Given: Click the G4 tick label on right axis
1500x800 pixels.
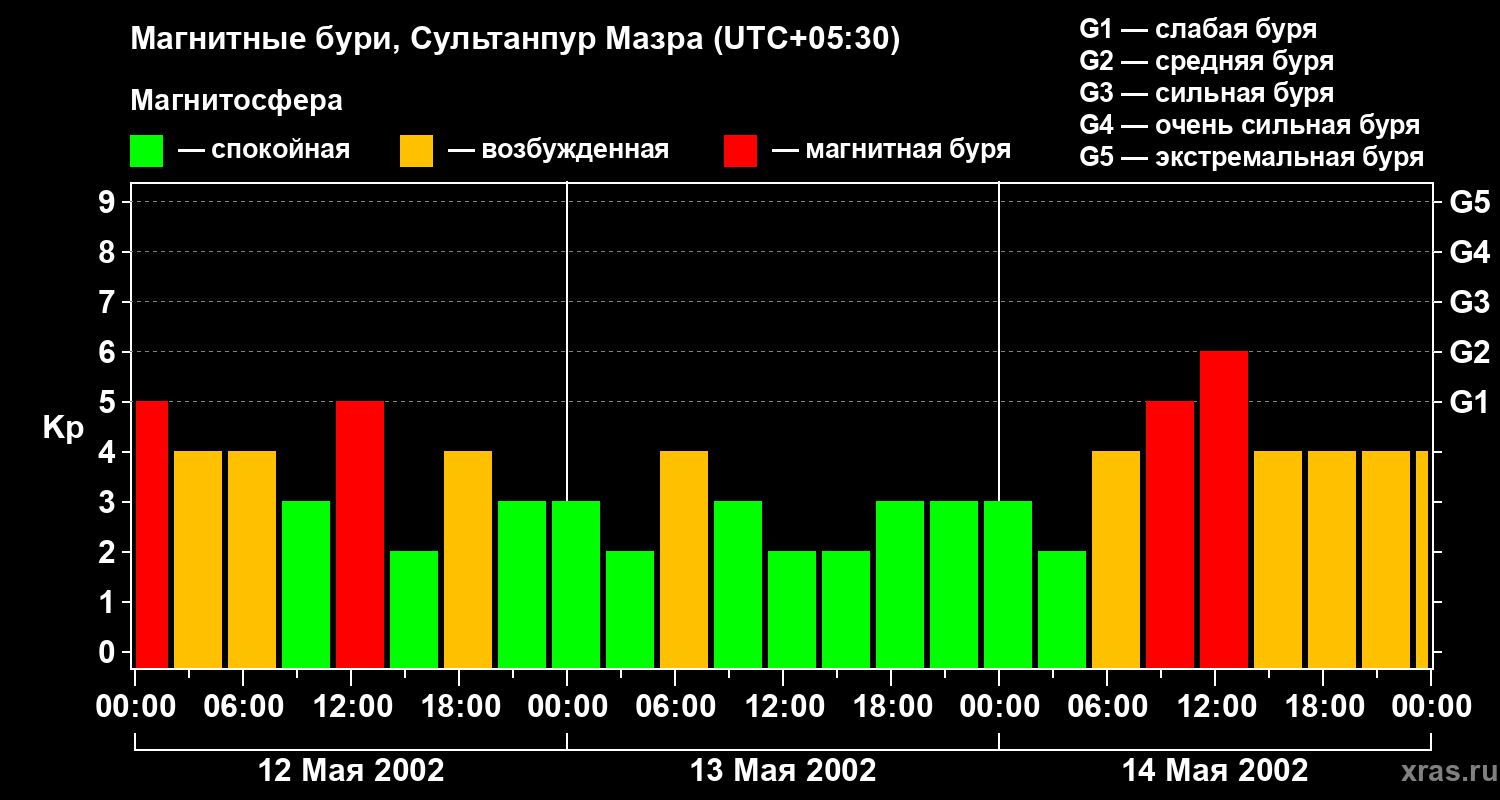Looking at the screenshot, I should [1470, 253].
